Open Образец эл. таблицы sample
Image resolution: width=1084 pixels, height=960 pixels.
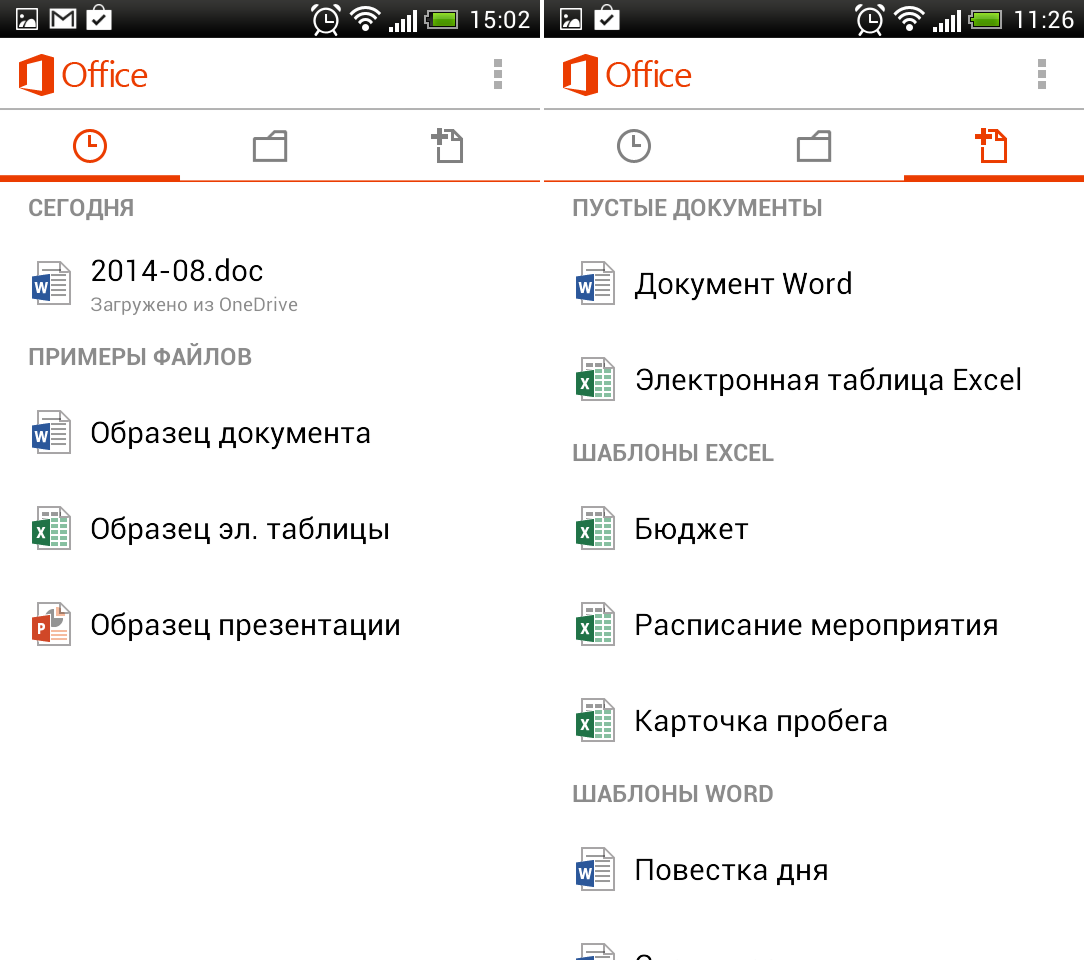270,529
